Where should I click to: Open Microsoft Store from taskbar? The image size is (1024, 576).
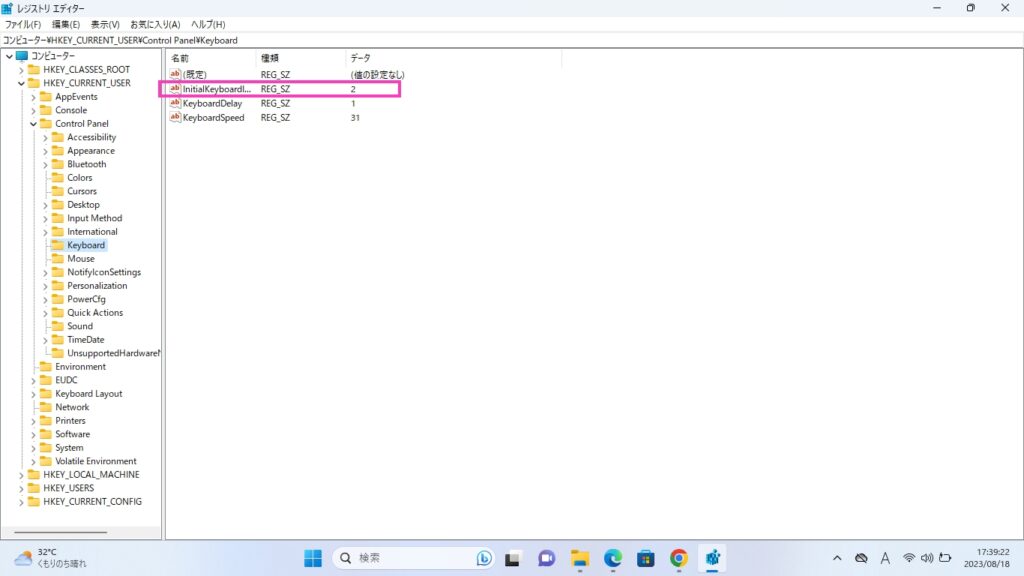click(x=645, y=558)
